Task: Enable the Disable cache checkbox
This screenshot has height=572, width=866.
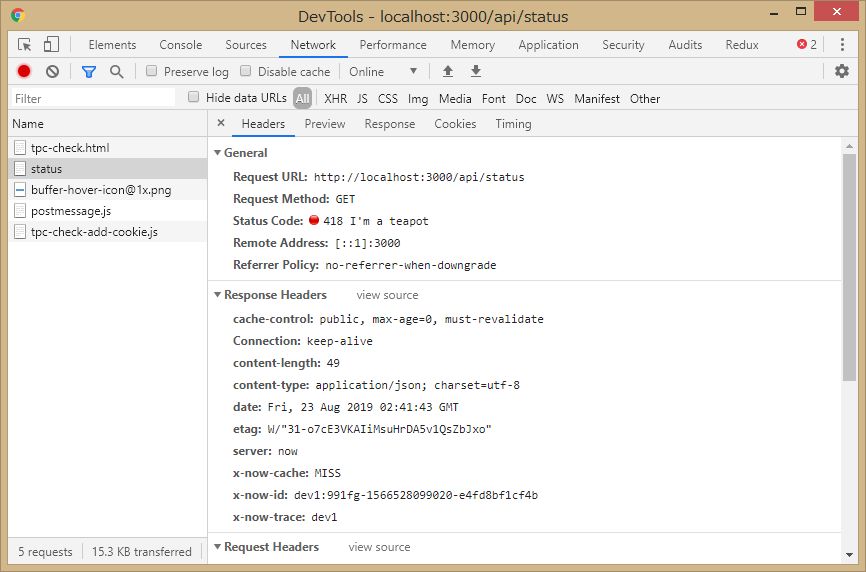Action: point(246,72)
